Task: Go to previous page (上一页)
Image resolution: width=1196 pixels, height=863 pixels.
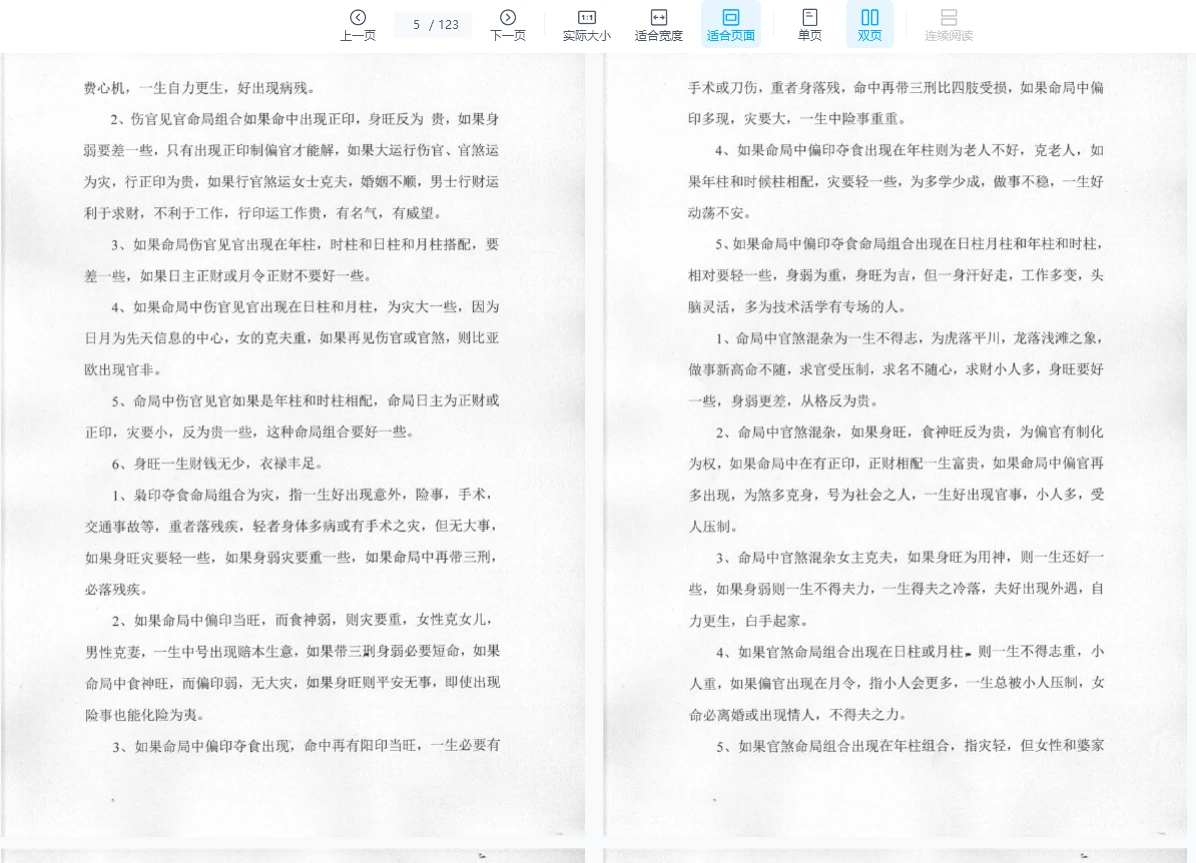Action: (358, 25)
